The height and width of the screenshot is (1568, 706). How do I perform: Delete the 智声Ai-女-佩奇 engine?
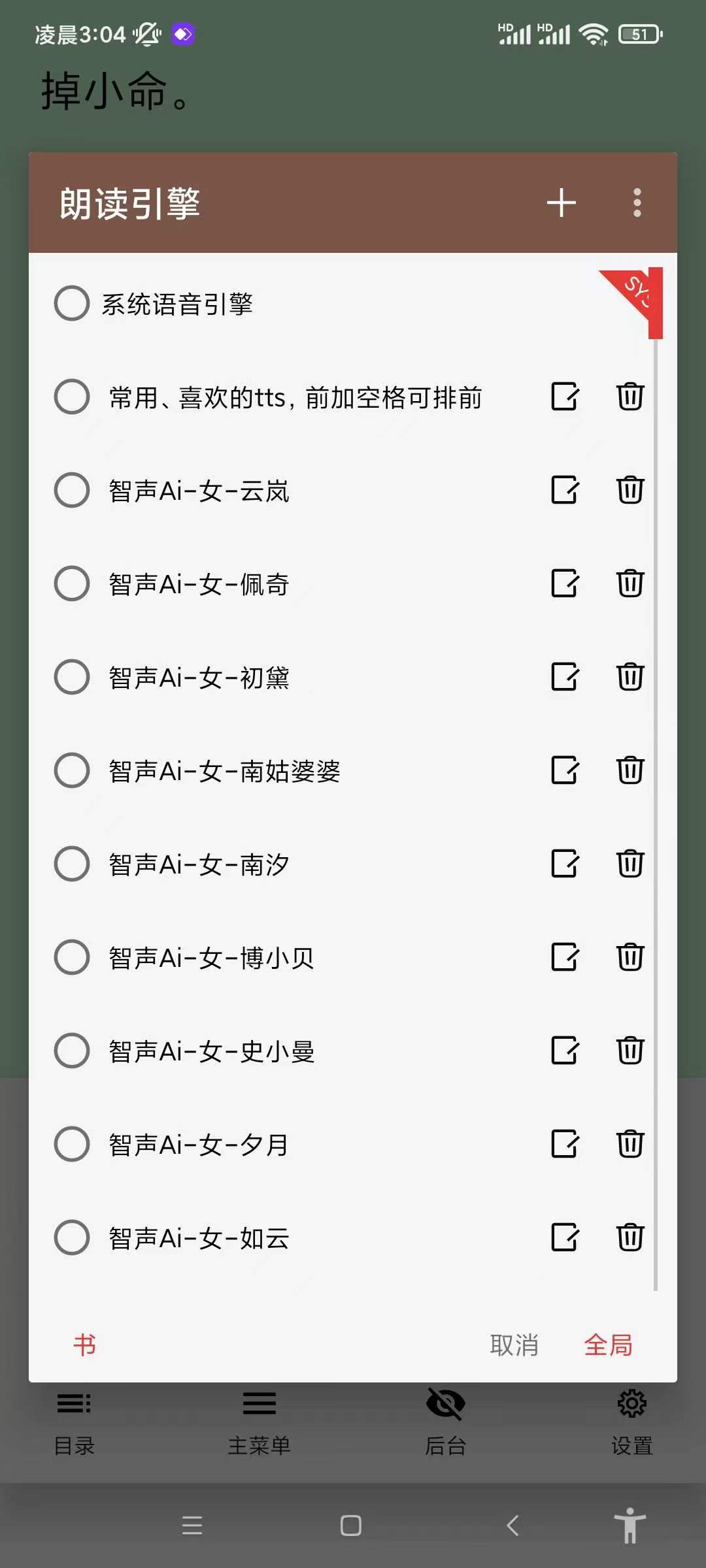630,583
